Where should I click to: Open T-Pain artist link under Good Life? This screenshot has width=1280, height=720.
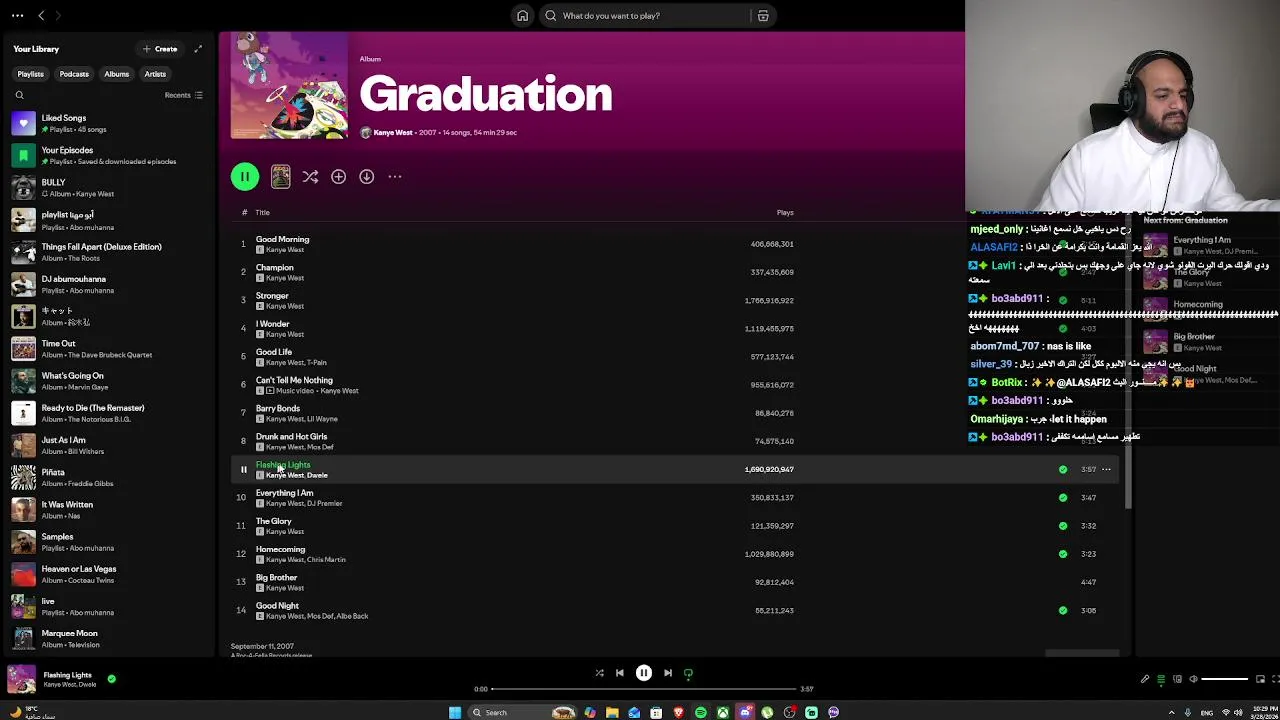[317, 363]
